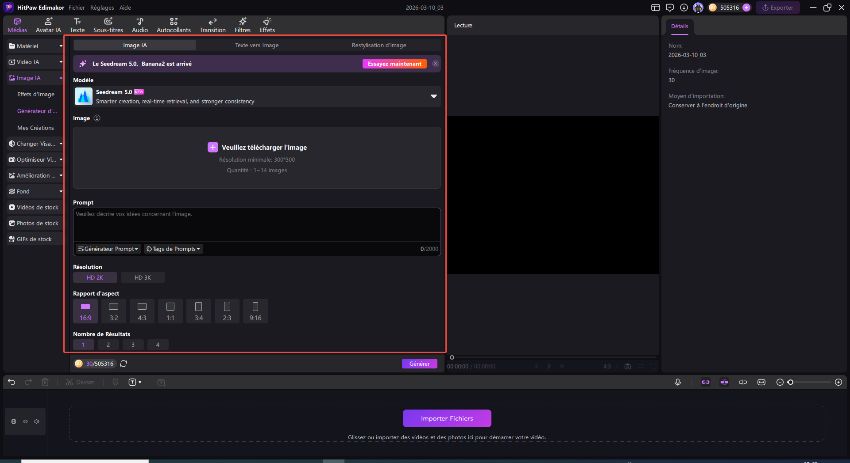Image resolution: width=850 pixels, height=463 pixels.
Task: Set number of results to 4
Action: 158,345
